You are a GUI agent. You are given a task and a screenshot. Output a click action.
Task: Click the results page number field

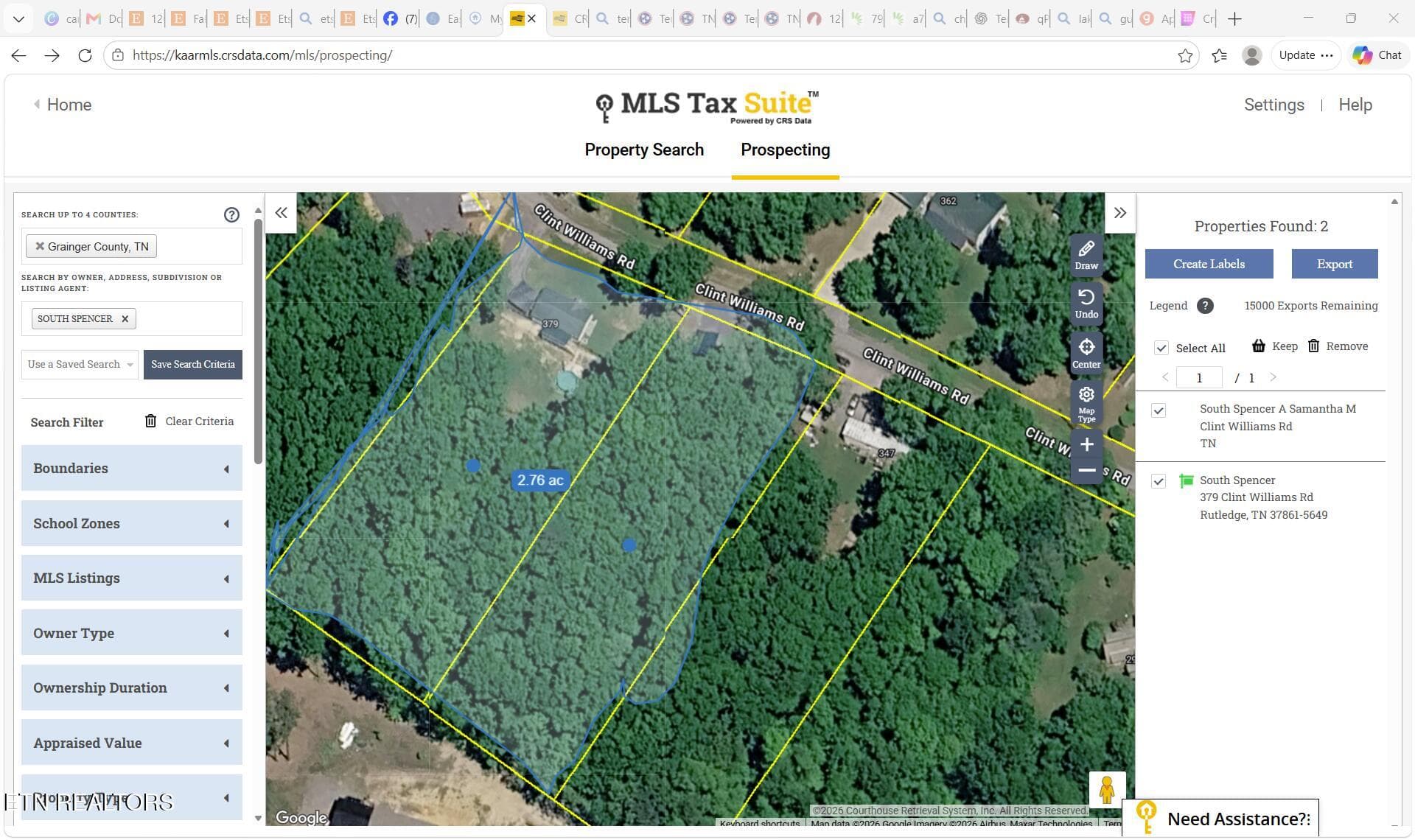1199,378
